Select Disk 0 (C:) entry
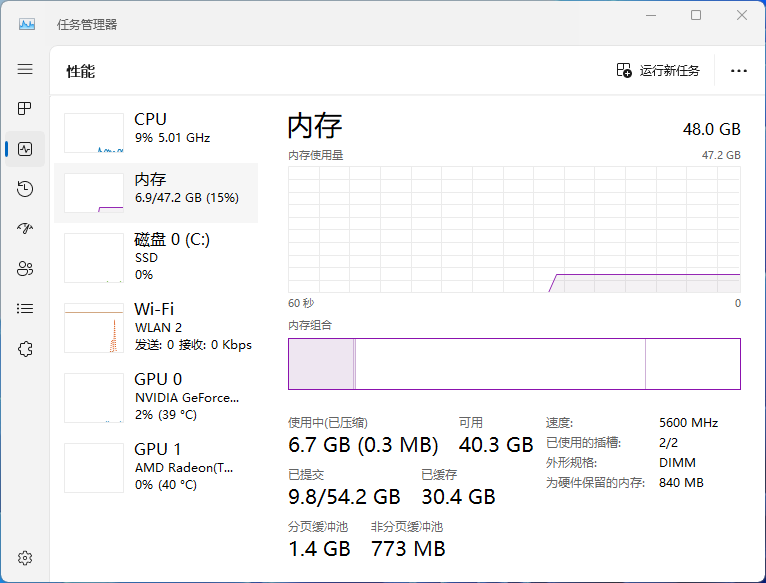766x583 pixels. tap(155, 257)
